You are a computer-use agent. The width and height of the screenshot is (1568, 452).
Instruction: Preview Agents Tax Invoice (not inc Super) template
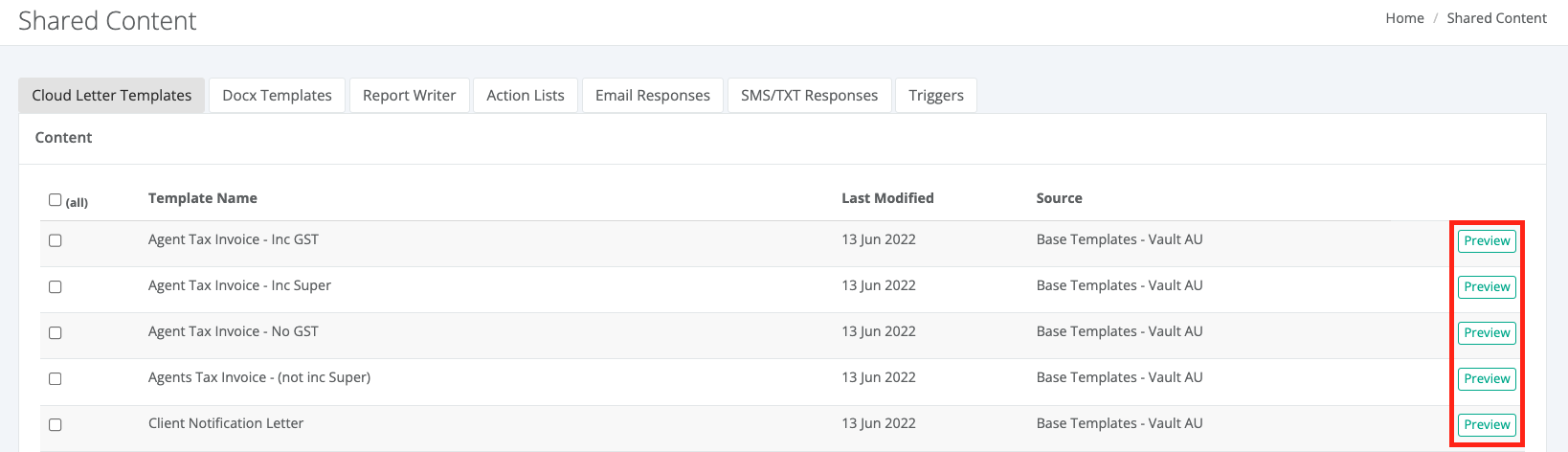(1487, 378)
